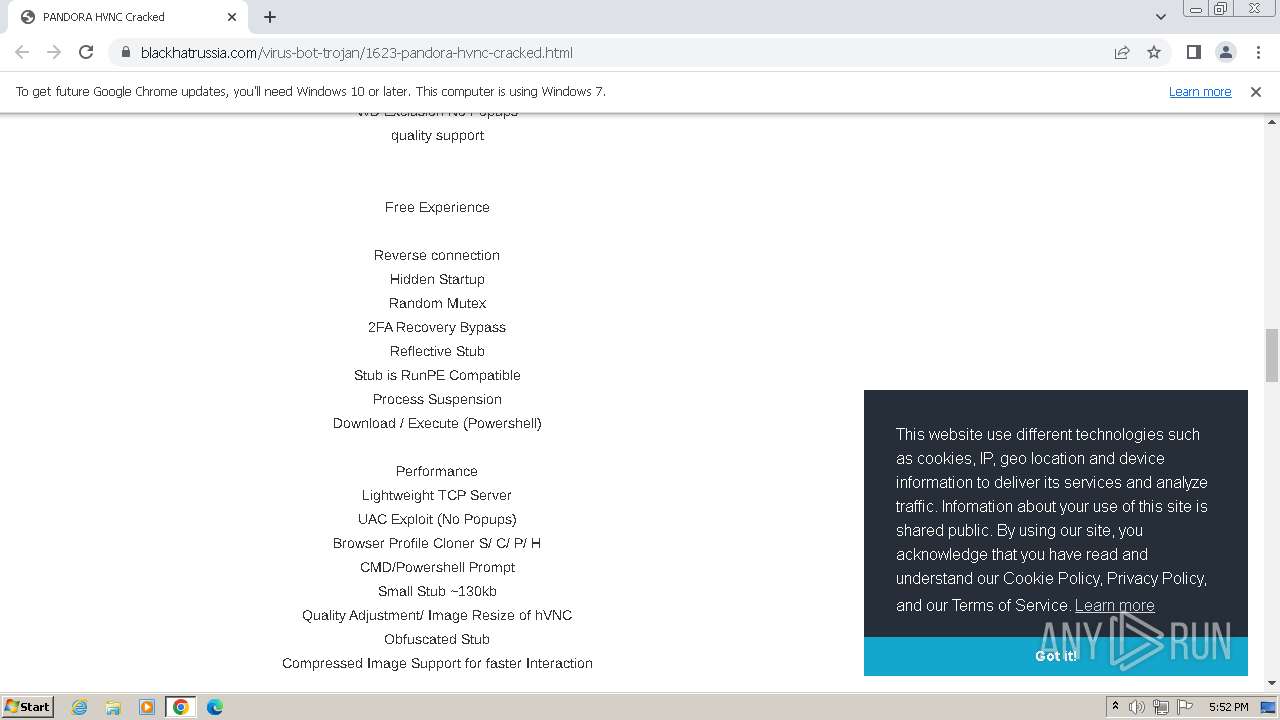Launch Internet Explorer from taskbar
Image resolution: width=1280 pixels, height=720 pixels.
79,707
